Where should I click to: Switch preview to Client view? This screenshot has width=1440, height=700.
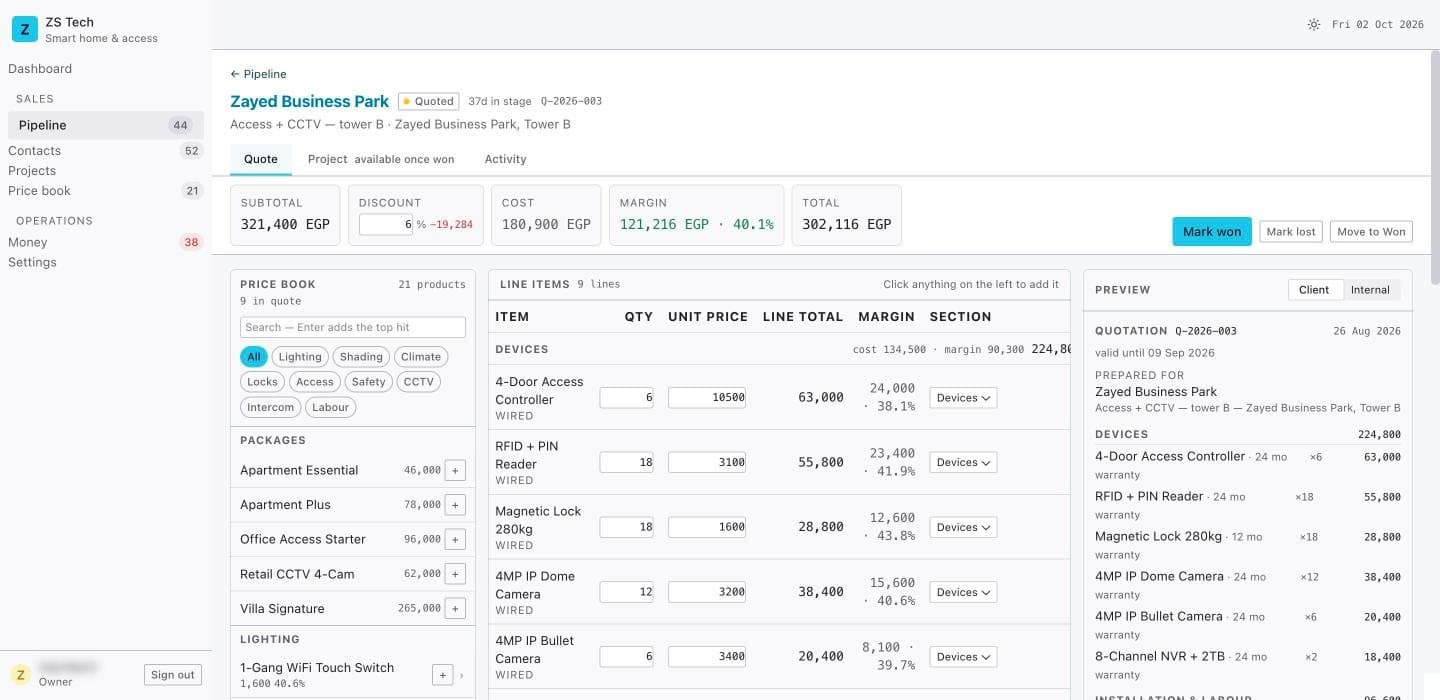(1314, 290)
